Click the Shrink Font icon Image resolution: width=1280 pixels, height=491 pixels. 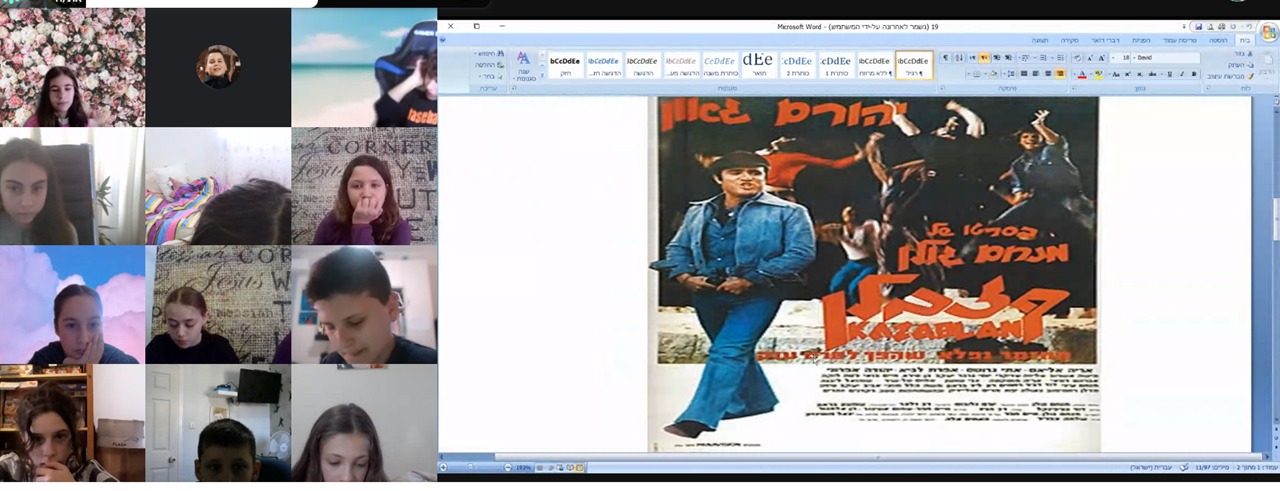coord(1090,58)
